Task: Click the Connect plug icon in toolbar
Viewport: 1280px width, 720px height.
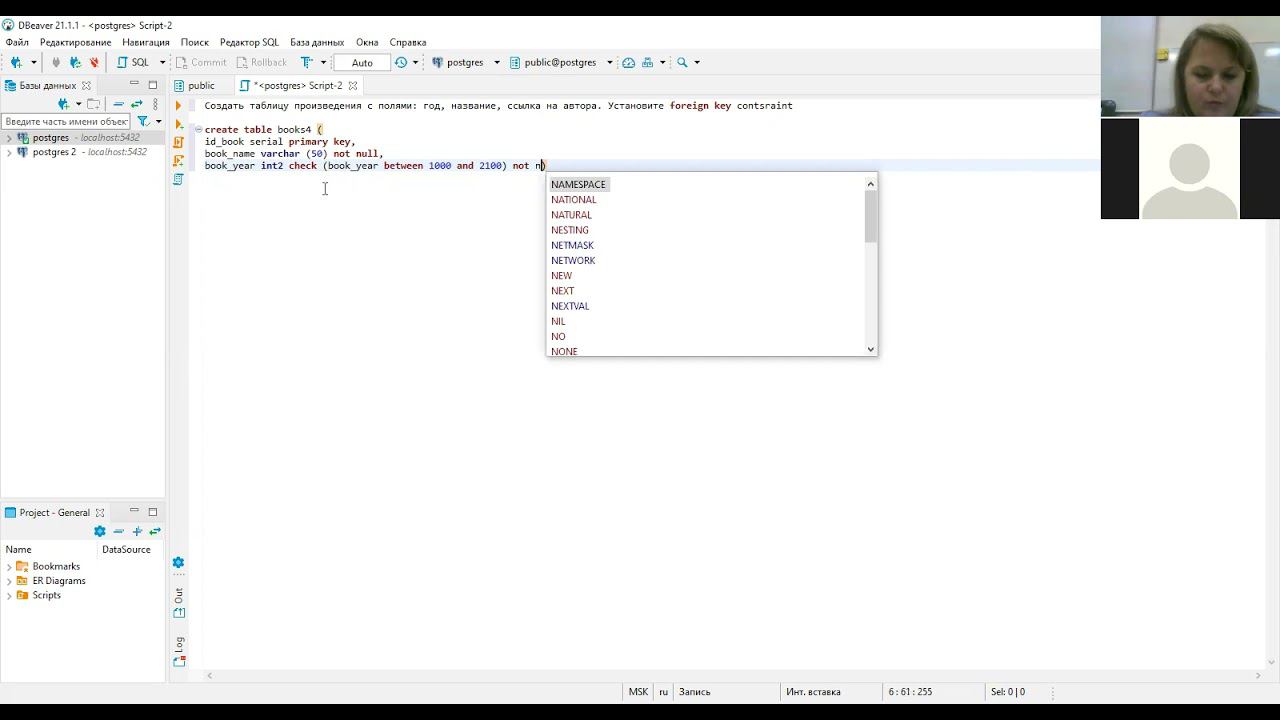Action: pyautogui.click(x=56, y=62)
